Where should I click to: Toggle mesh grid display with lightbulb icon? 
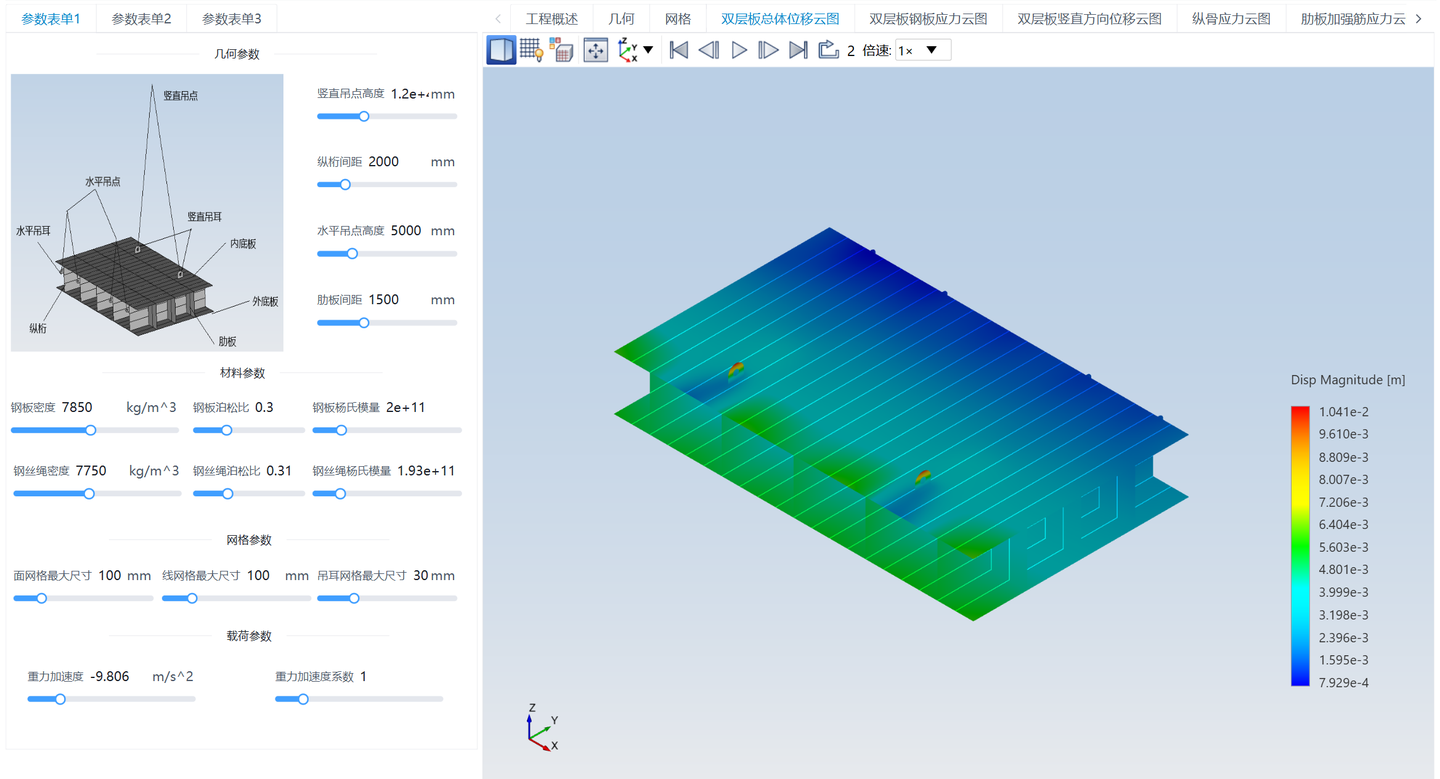pyautogui.click(x=531, y=50)
